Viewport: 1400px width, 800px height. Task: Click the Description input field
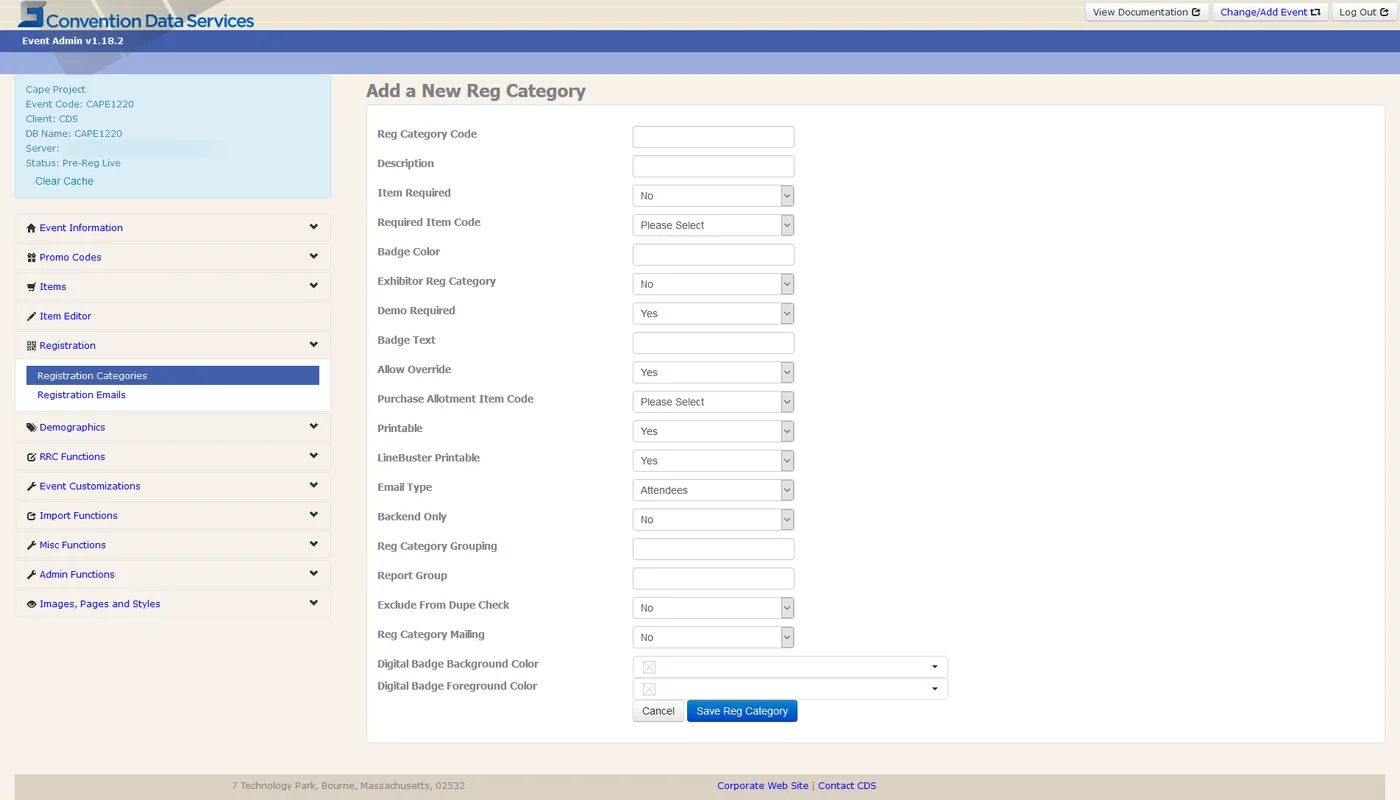[713, 166]
